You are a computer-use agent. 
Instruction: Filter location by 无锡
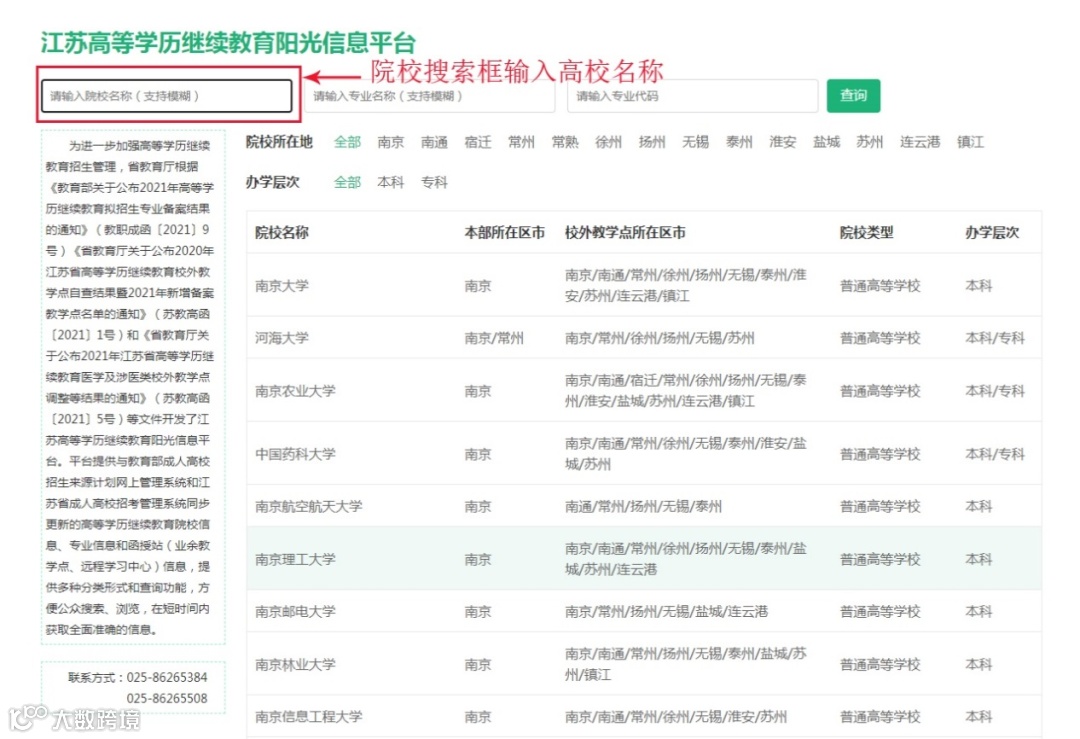click(x=696, y=142)
